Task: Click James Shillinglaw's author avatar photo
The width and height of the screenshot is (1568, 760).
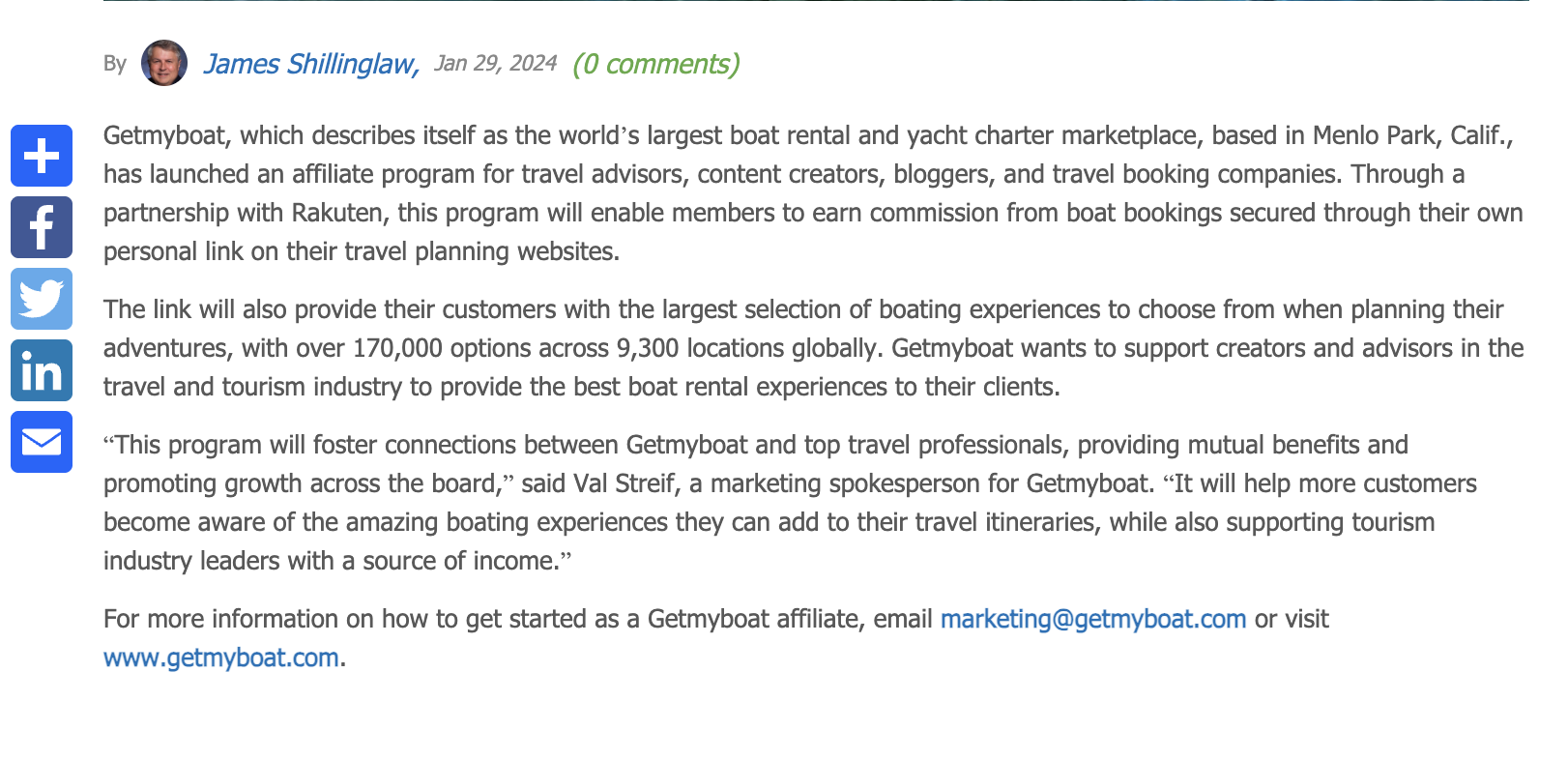Action: 164,63
